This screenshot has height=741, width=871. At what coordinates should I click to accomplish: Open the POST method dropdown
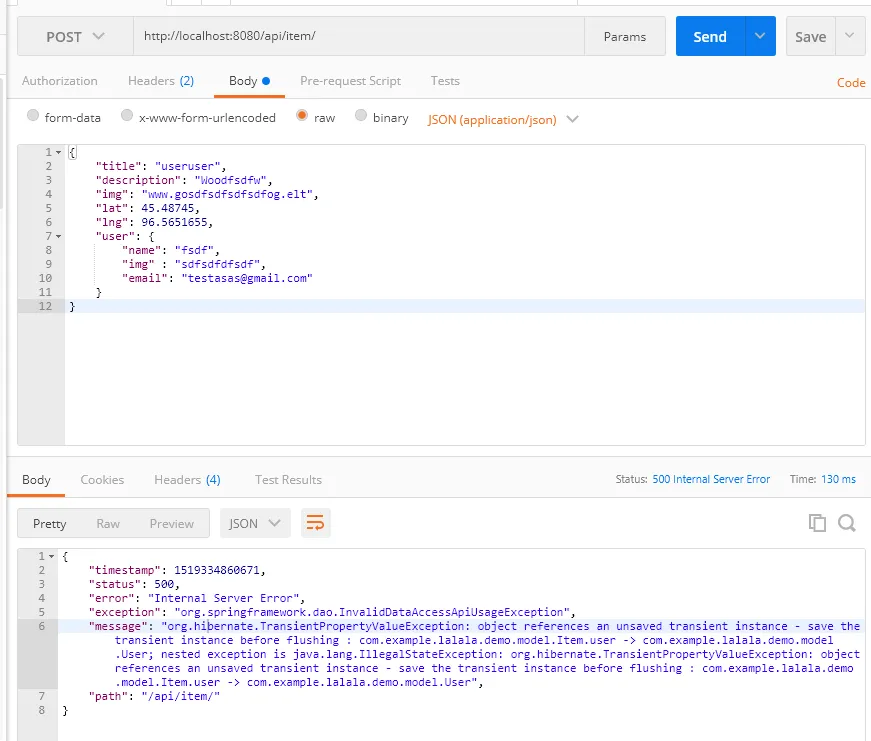click(75, 37)
